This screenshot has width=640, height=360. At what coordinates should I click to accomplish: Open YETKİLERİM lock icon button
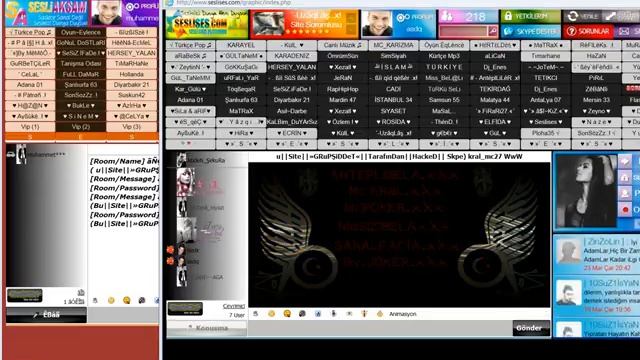[x=508, y=16]
